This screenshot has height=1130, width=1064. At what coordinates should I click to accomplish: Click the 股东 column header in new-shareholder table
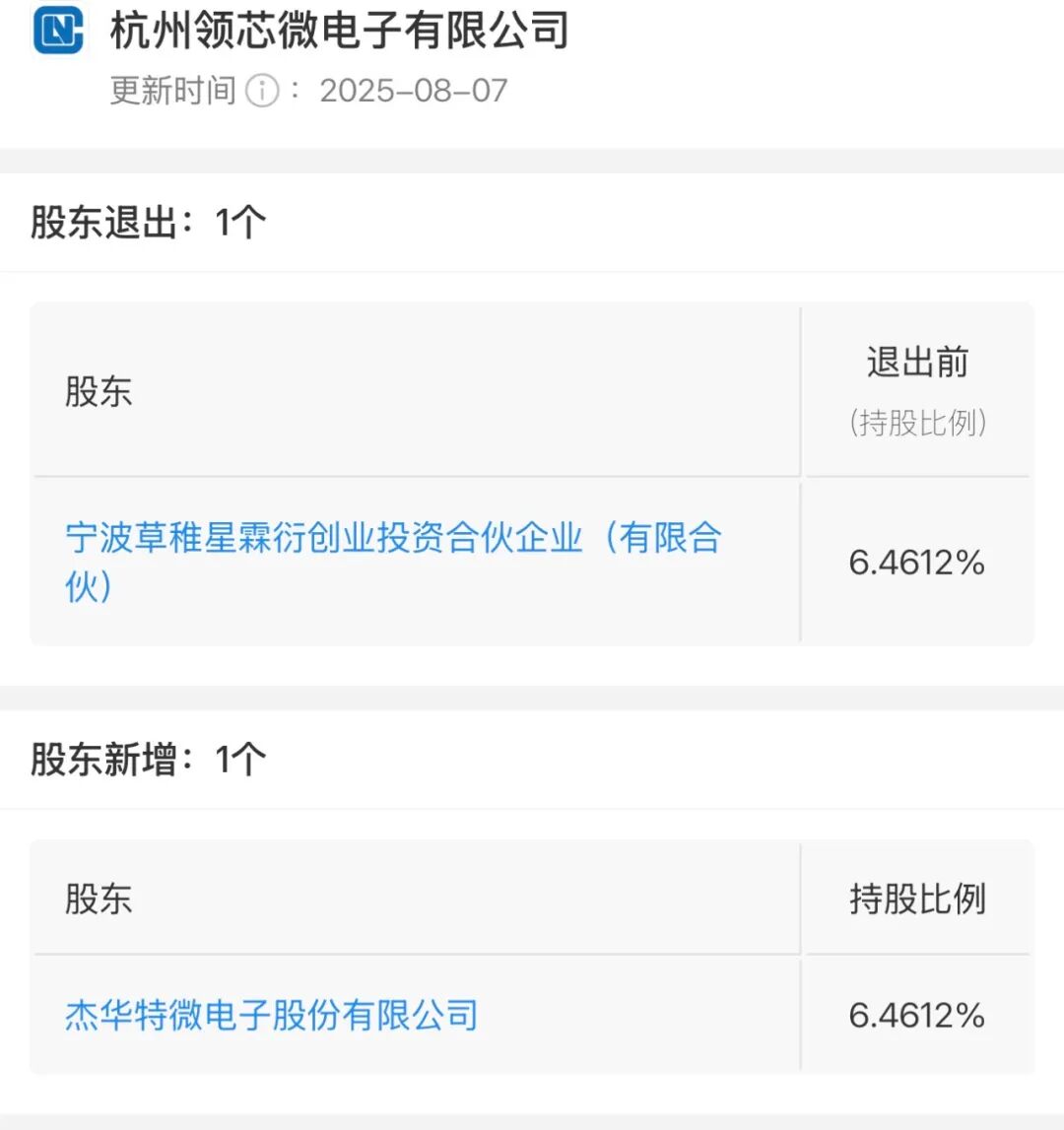pos(99,899)
